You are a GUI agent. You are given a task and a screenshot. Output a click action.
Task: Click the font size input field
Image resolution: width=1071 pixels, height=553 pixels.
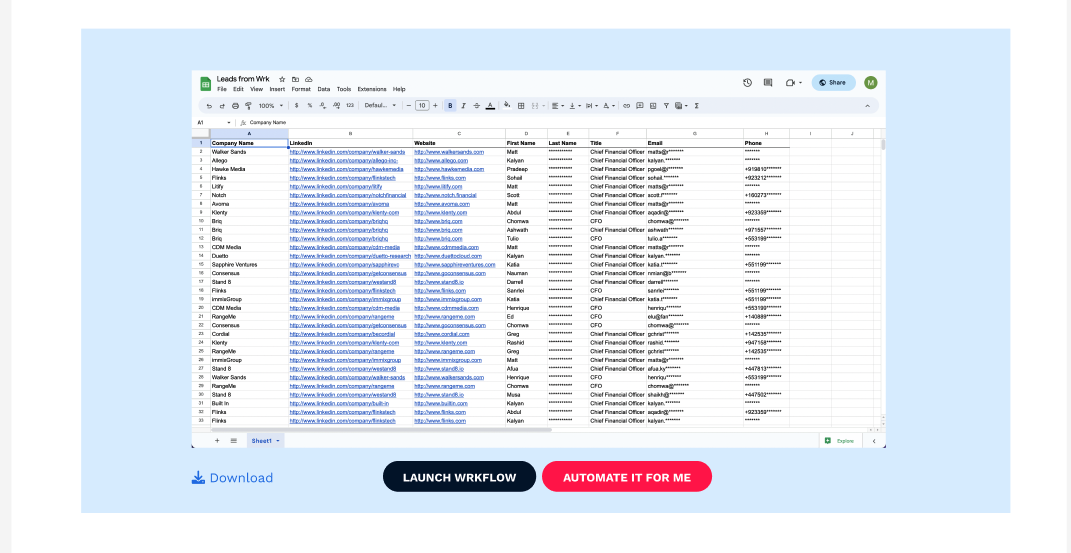(x=422, y=106)
